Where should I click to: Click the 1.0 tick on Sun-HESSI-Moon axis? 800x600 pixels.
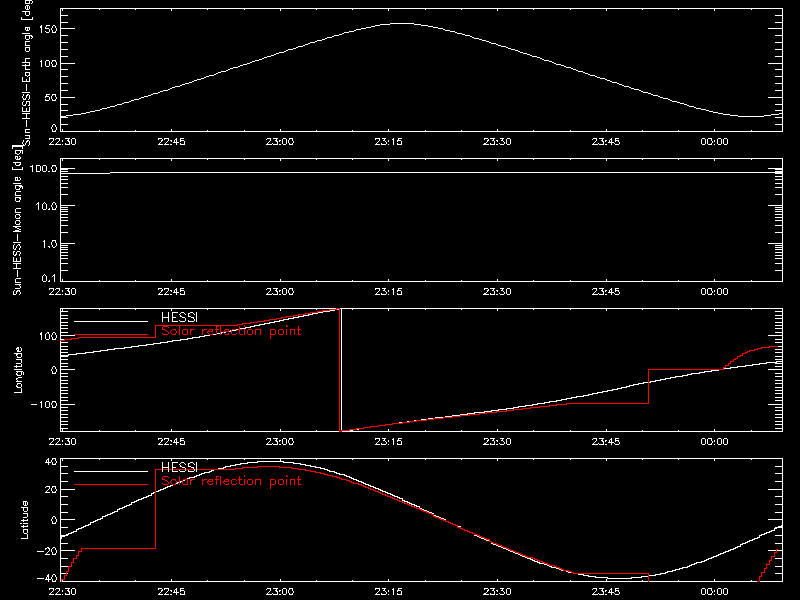[x=49, y=244]
